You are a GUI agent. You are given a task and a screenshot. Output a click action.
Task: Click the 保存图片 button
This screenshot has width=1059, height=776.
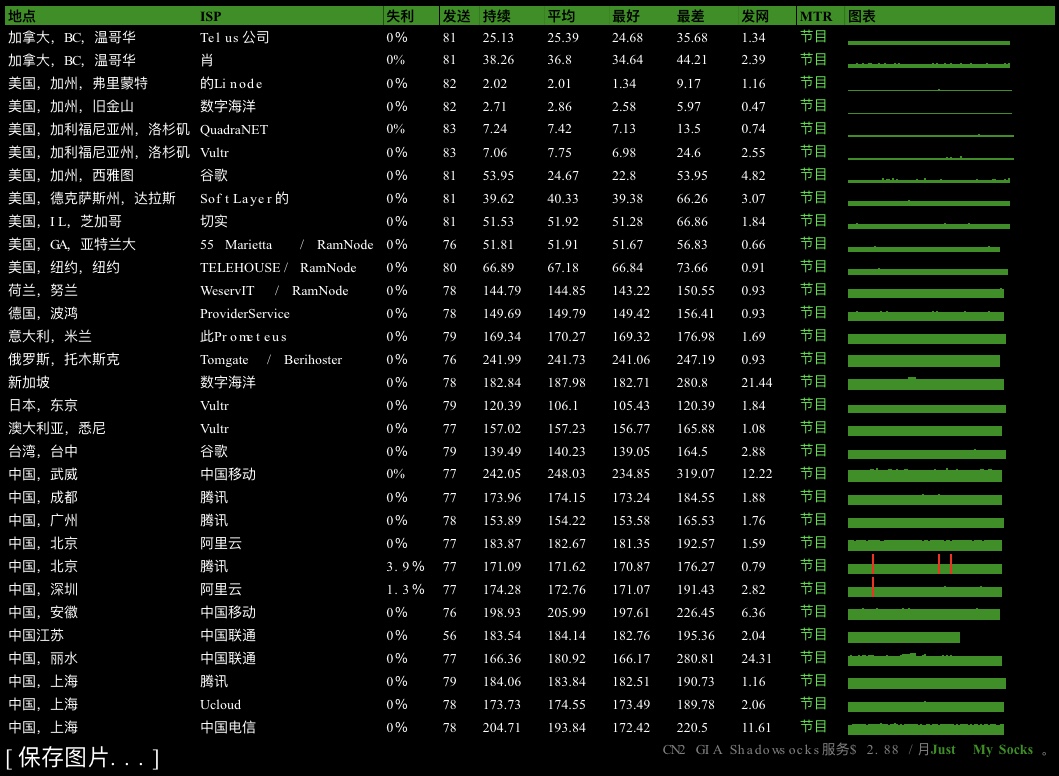point(82,758)
